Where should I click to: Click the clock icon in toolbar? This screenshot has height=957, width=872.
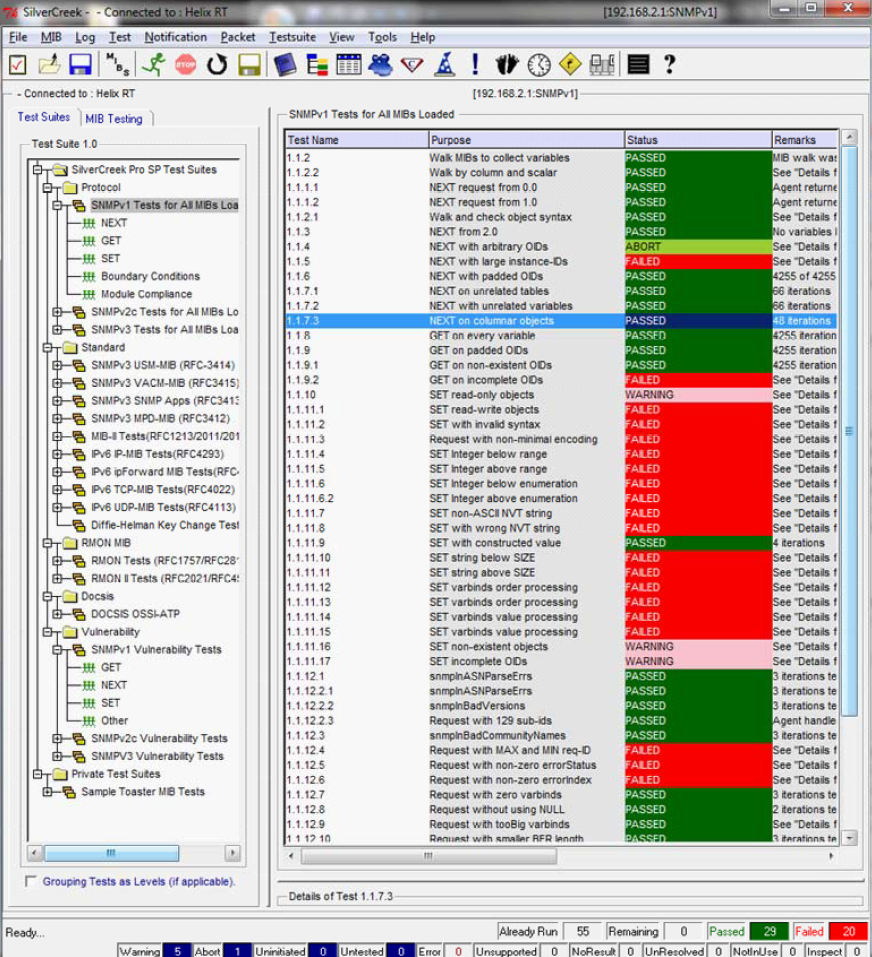point(539,65)
